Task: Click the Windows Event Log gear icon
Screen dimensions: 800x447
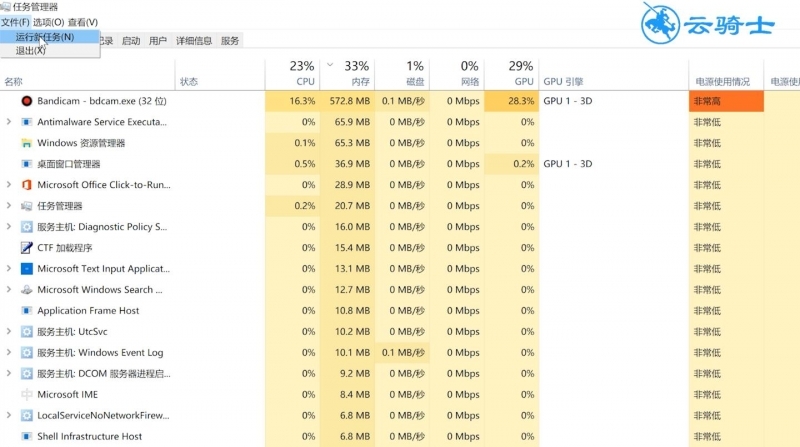Action: (x=27, y=352)
